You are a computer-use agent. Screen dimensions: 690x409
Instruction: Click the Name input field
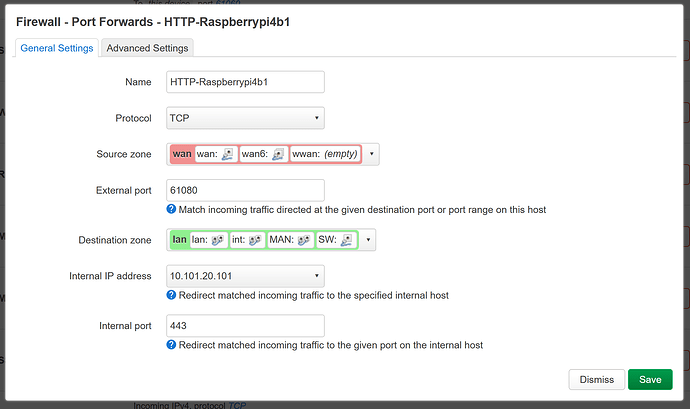click(245, 82)
